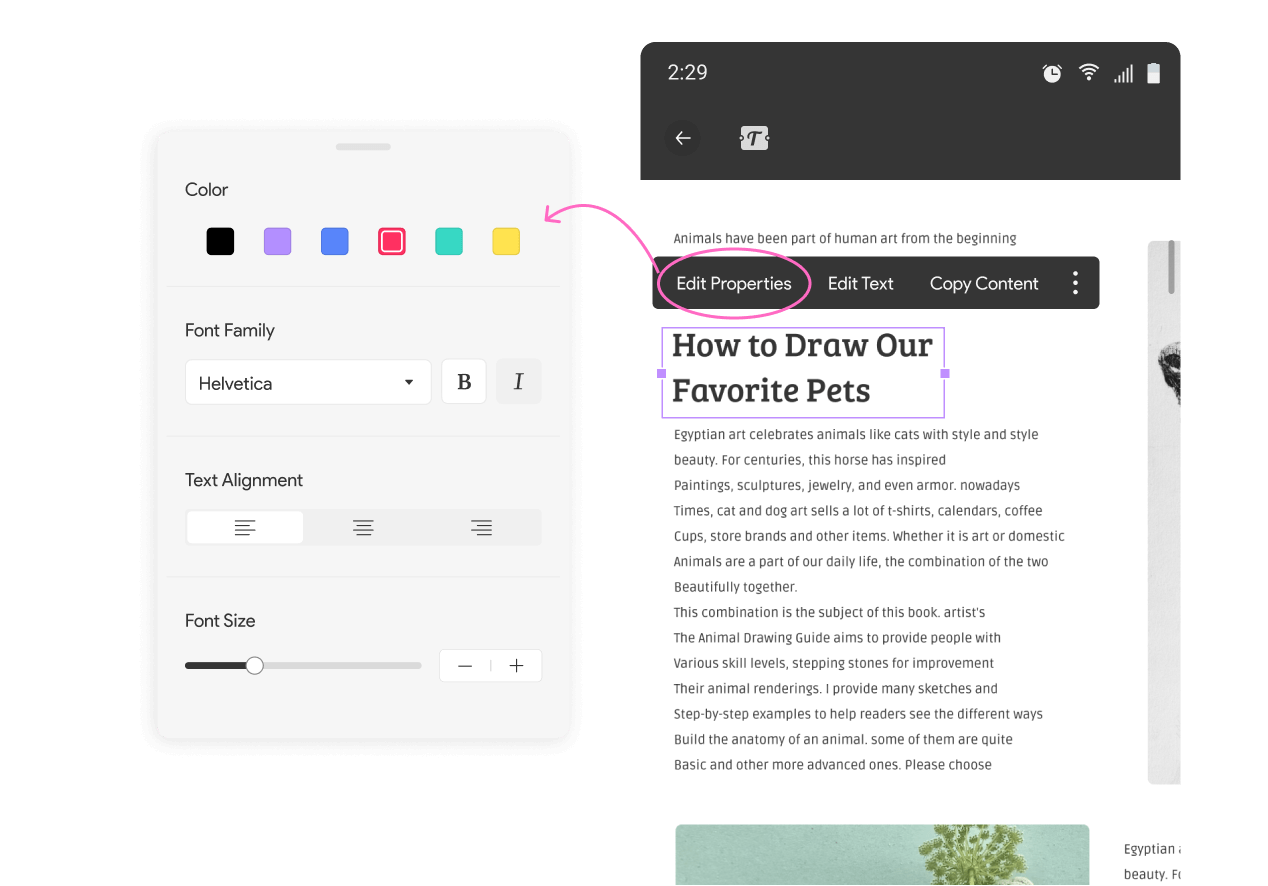Pick the teal color swatch
1268x886 pixels.
tap(449, 241)
